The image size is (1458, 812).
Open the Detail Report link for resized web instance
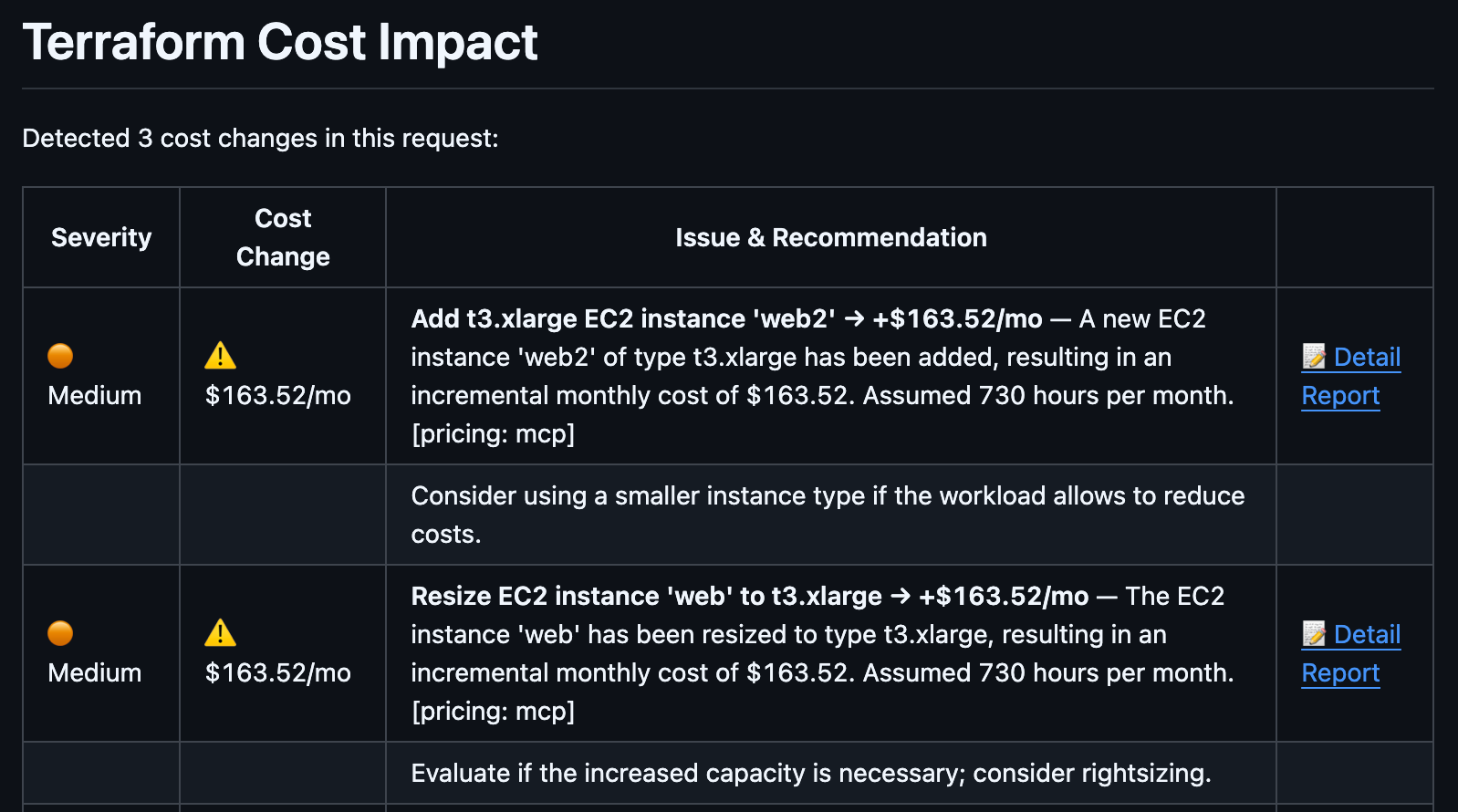pos(1366,635)
